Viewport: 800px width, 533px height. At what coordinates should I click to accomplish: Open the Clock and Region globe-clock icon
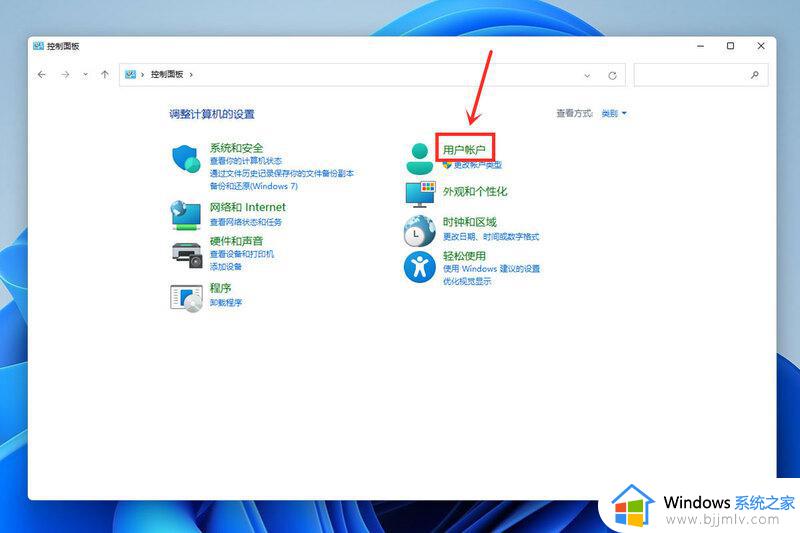pyautogui.click(x=419, y=231)
